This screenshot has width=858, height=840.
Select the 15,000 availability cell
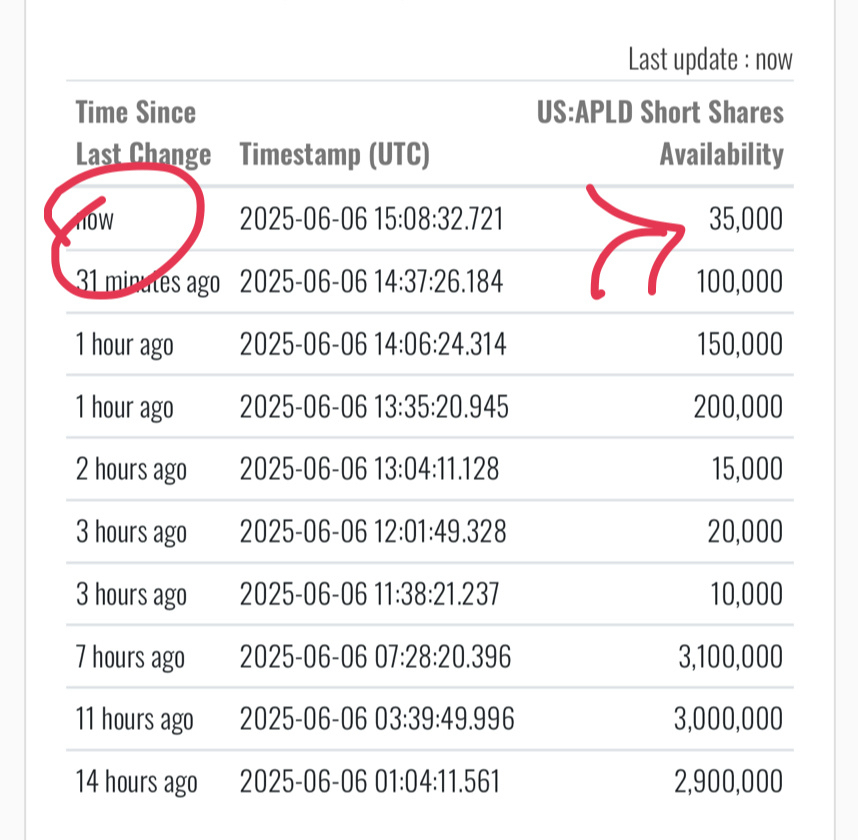(747, 468)
